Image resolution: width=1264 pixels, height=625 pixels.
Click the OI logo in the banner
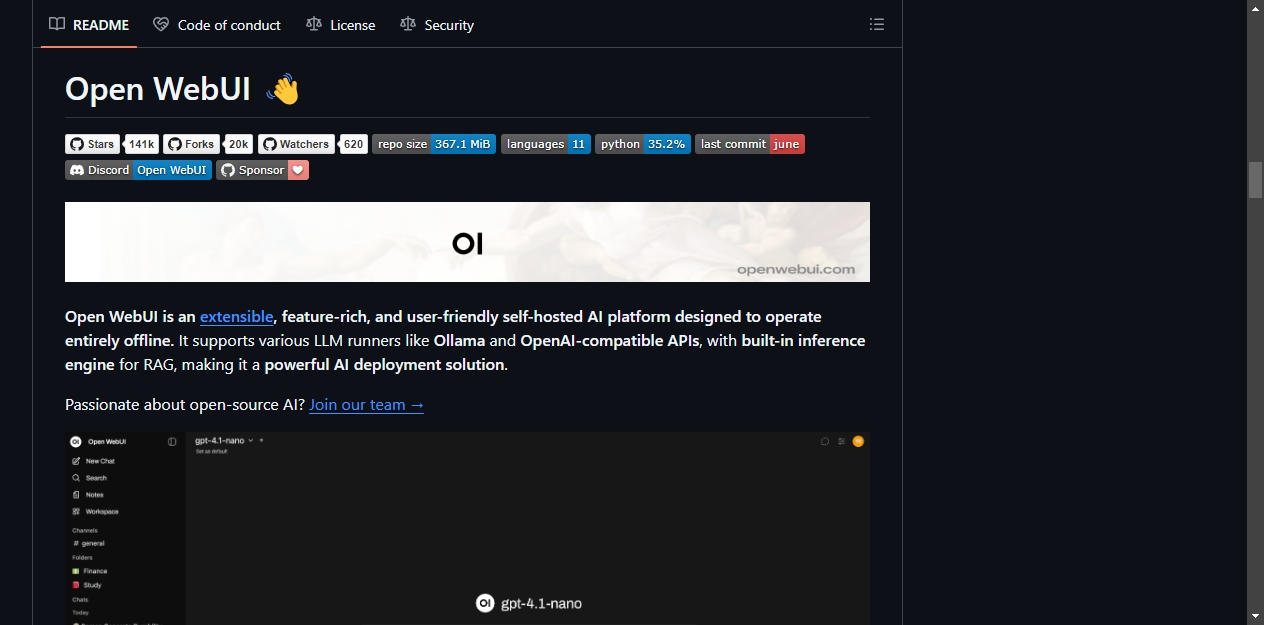point(467,243)
